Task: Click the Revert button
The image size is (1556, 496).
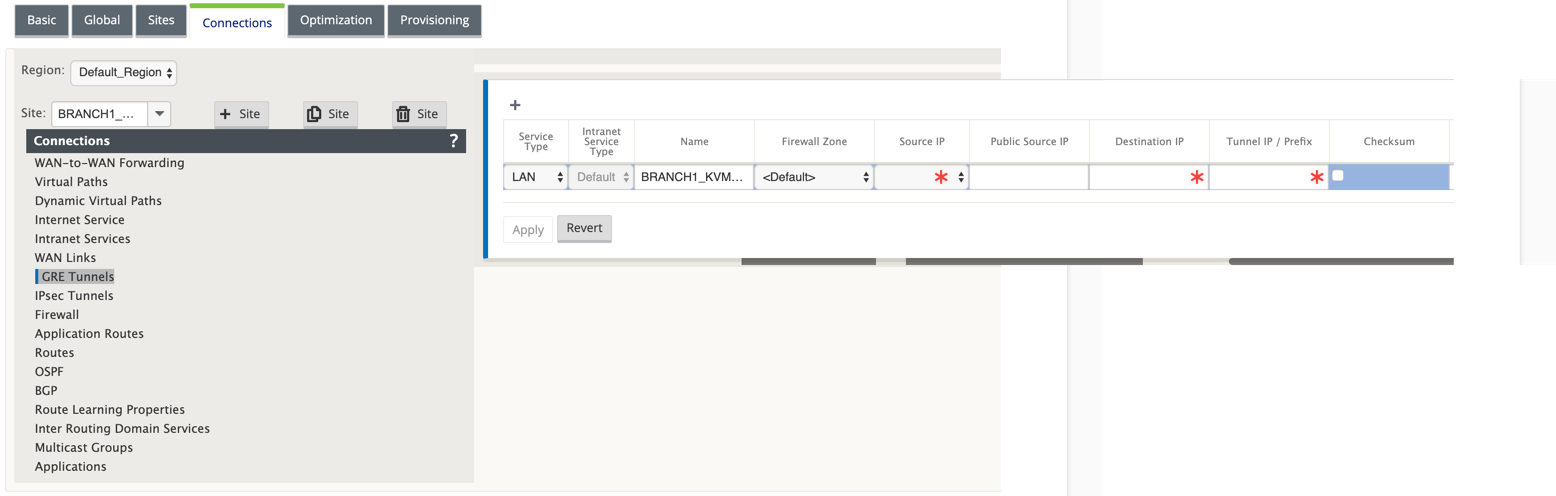Action: tap(584, 228)
